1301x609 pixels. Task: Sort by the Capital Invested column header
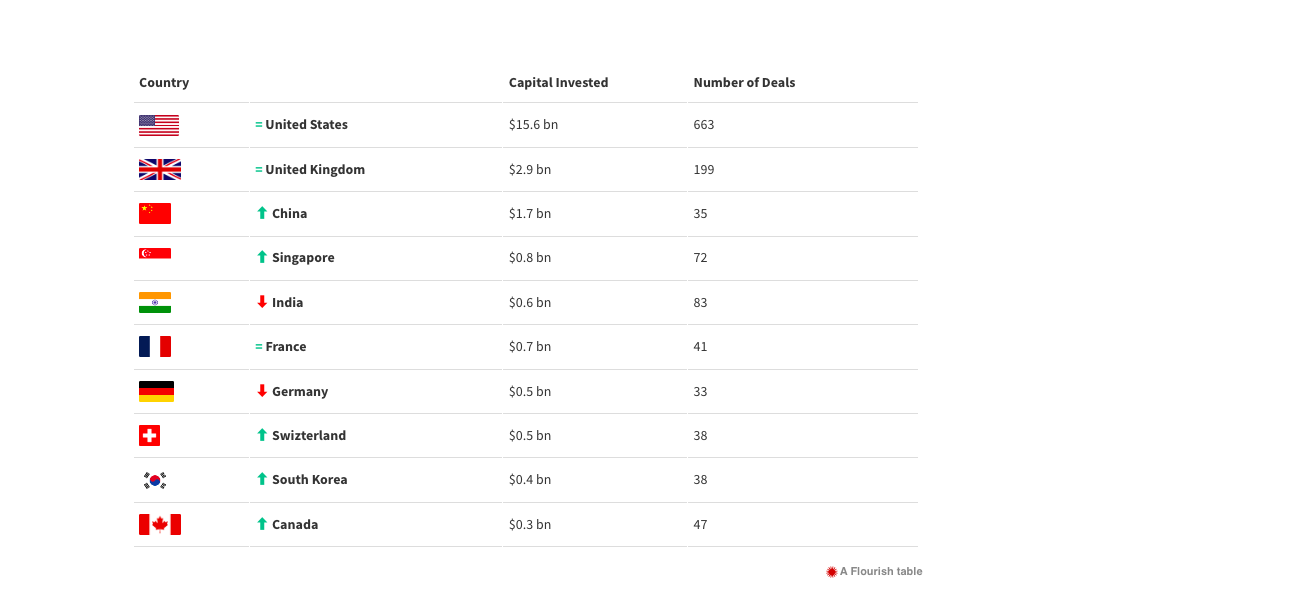[558, 83]
